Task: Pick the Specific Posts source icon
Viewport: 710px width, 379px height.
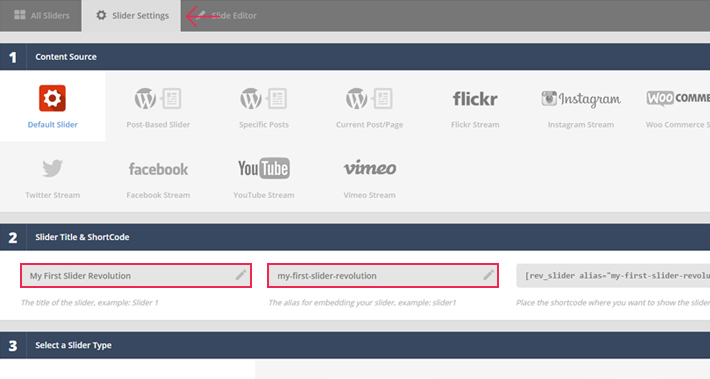Action: tap(264, 99)
